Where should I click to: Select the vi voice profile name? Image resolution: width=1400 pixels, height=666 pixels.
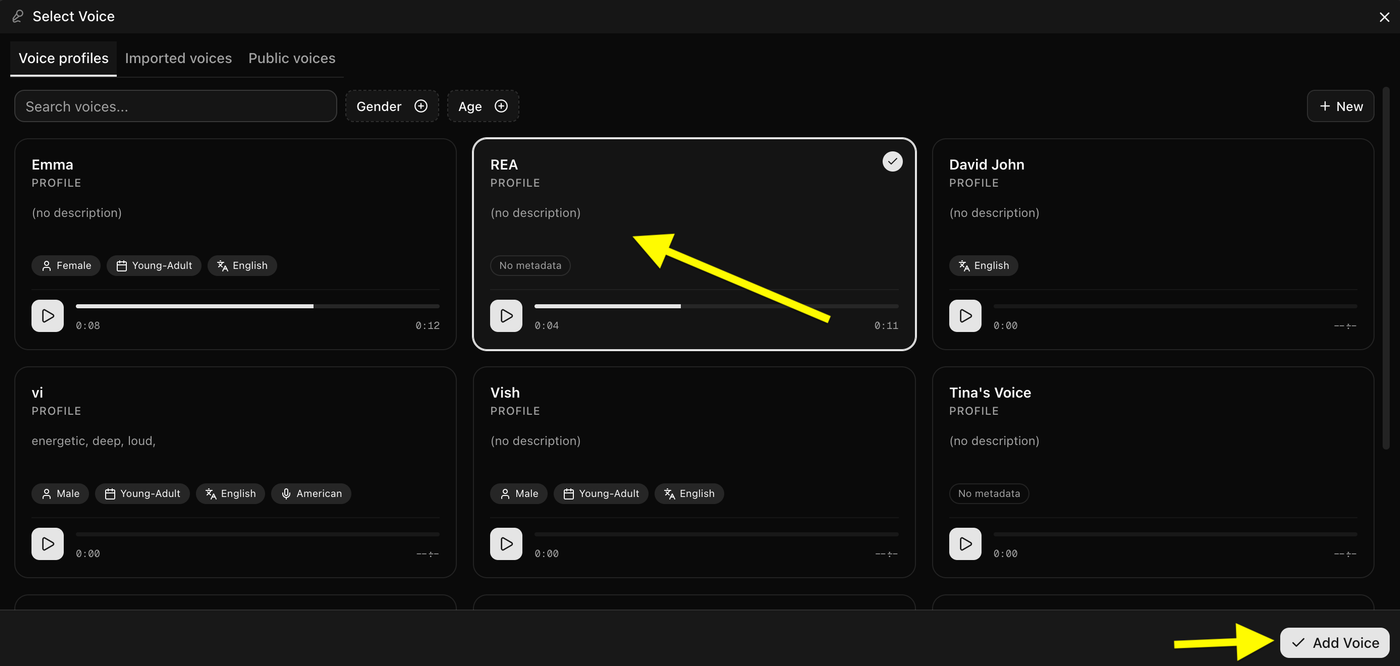pos(37,392)
